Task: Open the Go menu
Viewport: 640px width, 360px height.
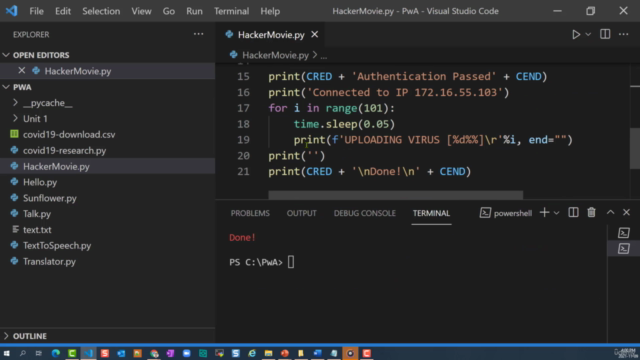Action: coord(169,11)
